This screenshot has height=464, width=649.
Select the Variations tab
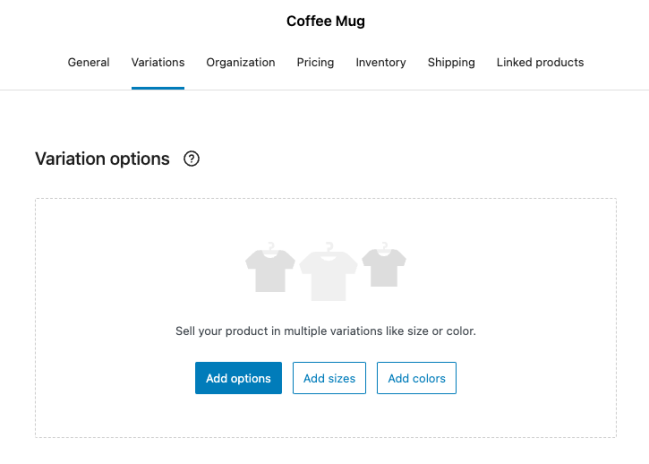(158, 62)
